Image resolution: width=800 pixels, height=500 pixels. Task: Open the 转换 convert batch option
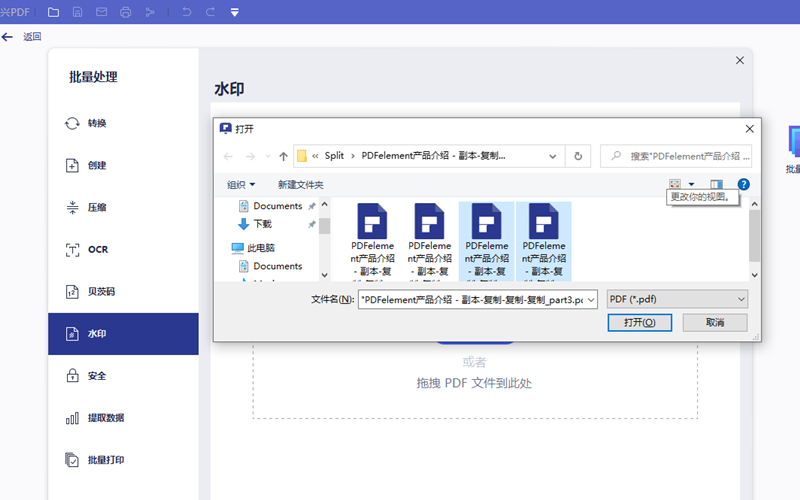click(x=96, y=123)
